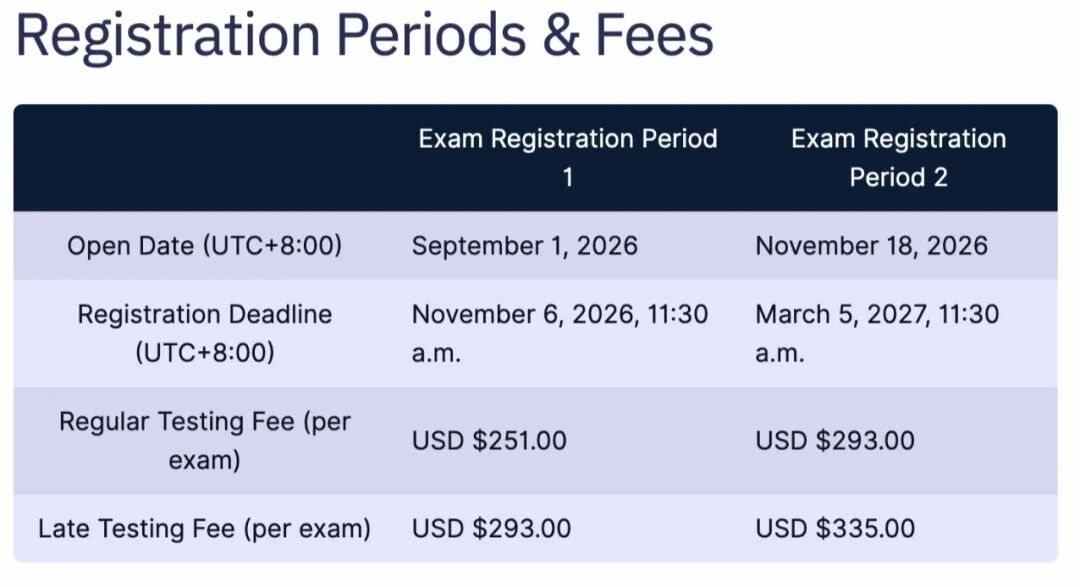The image size is (1080, 587).
Task: Click the a.m. text under November 6 deadline
Action: (436, 353)
